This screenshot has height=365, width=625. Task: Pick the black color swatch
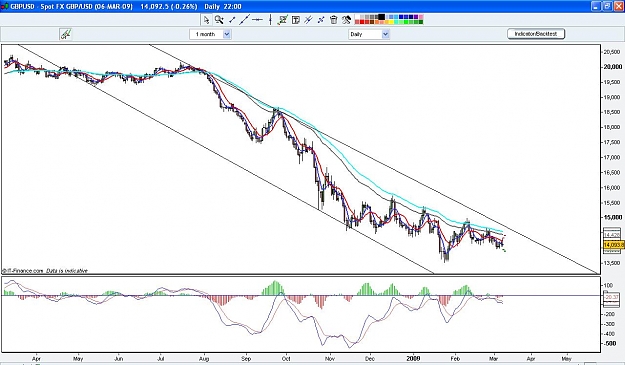(x=381, y=17)
